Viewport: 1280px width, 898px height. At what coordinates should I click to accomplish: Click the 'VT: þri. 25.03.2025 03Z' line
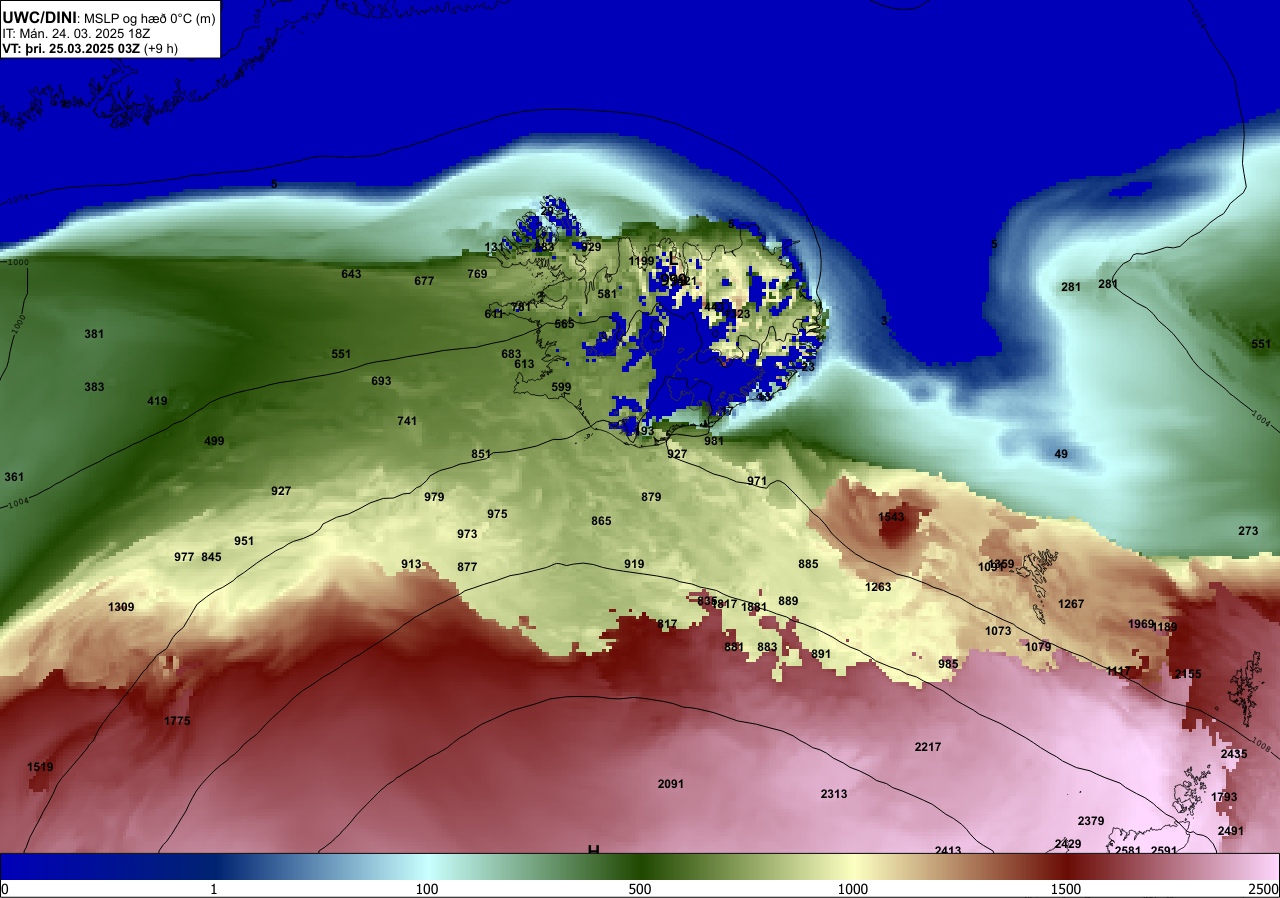click(x=70, y=48)
